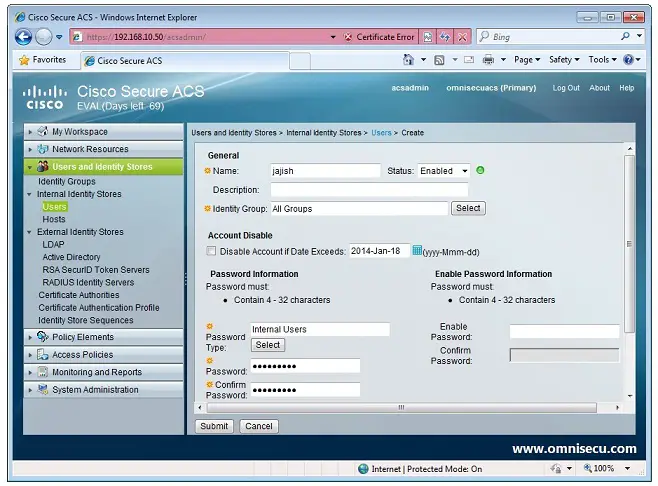Select Identity Groups in sidebar
Image resolution: width=658 pixels, height=486 pixels.
(x=67, y=181)
